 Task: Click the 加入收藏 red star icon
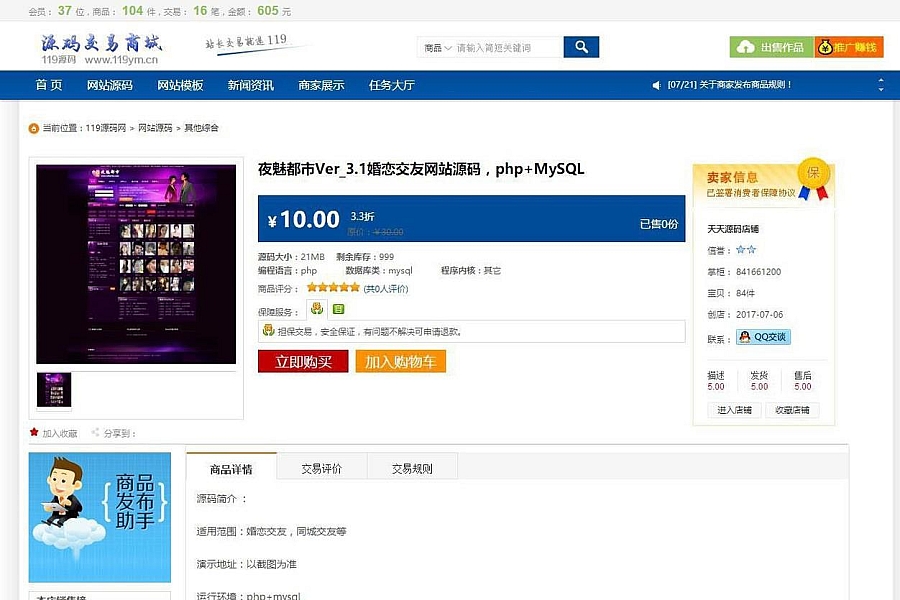click(34, 432)
